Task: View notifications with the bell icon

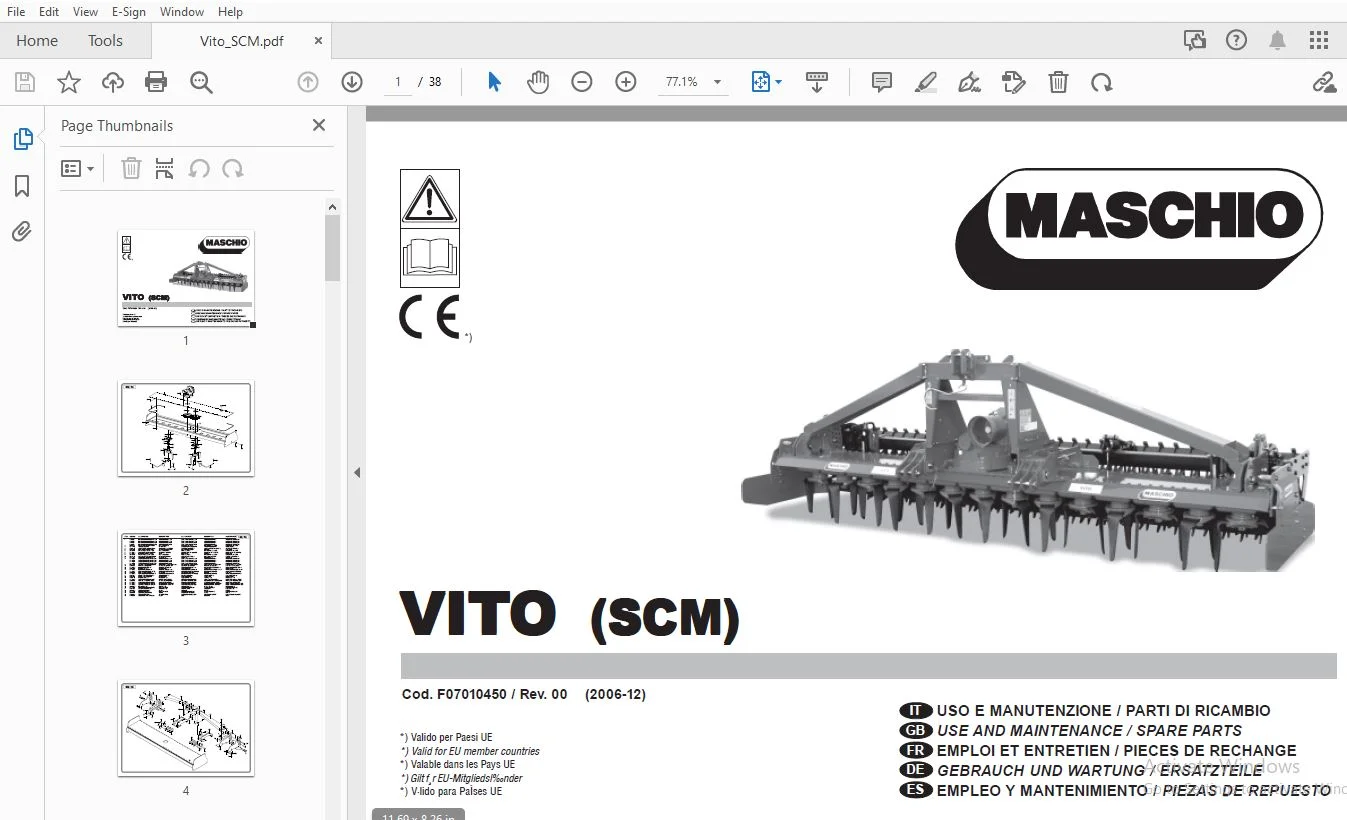Action: tap(1278, 40)
